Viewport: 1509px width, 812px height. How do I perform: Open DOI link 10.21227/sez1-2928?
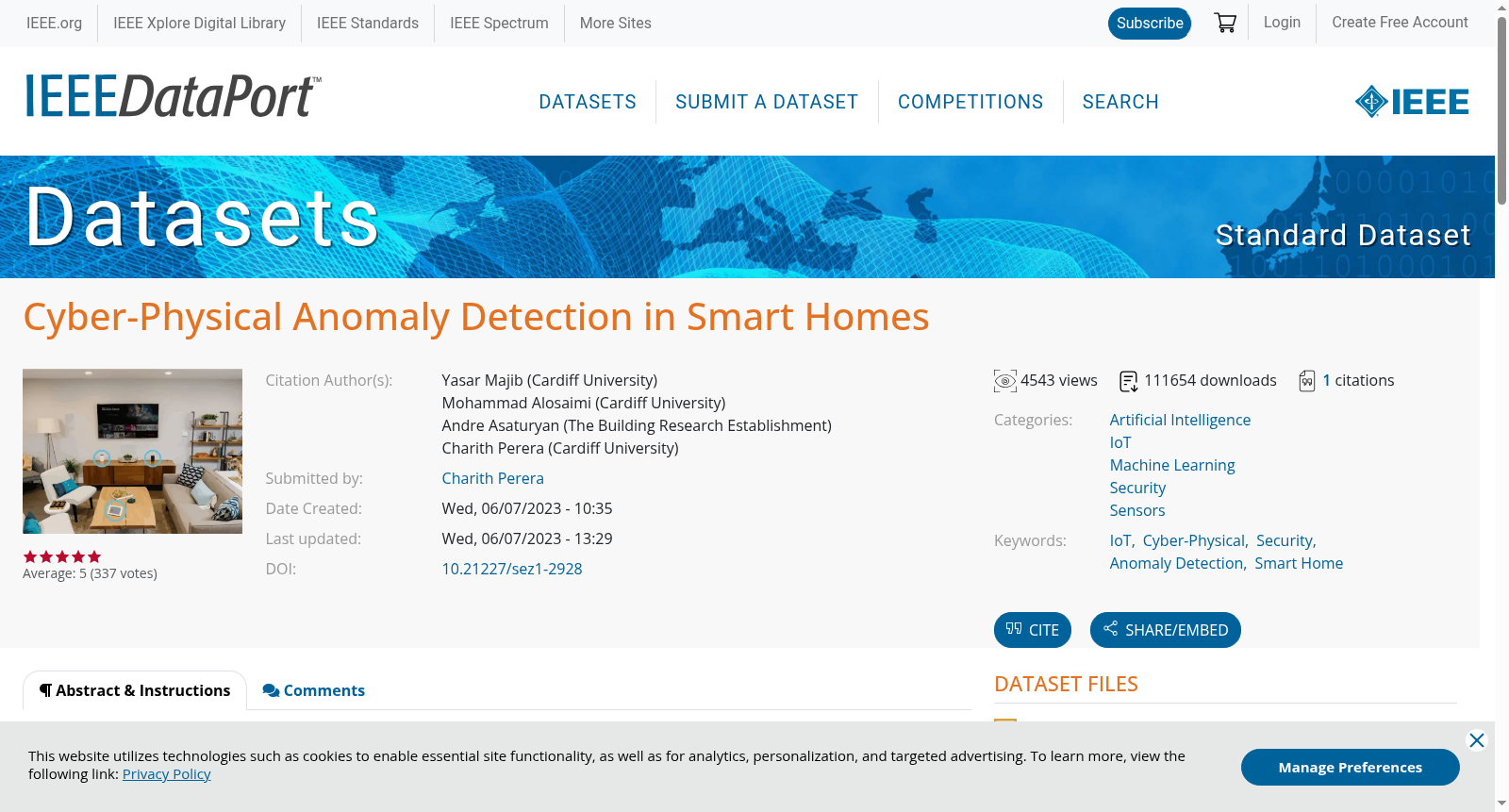click(x=512, y=569)
